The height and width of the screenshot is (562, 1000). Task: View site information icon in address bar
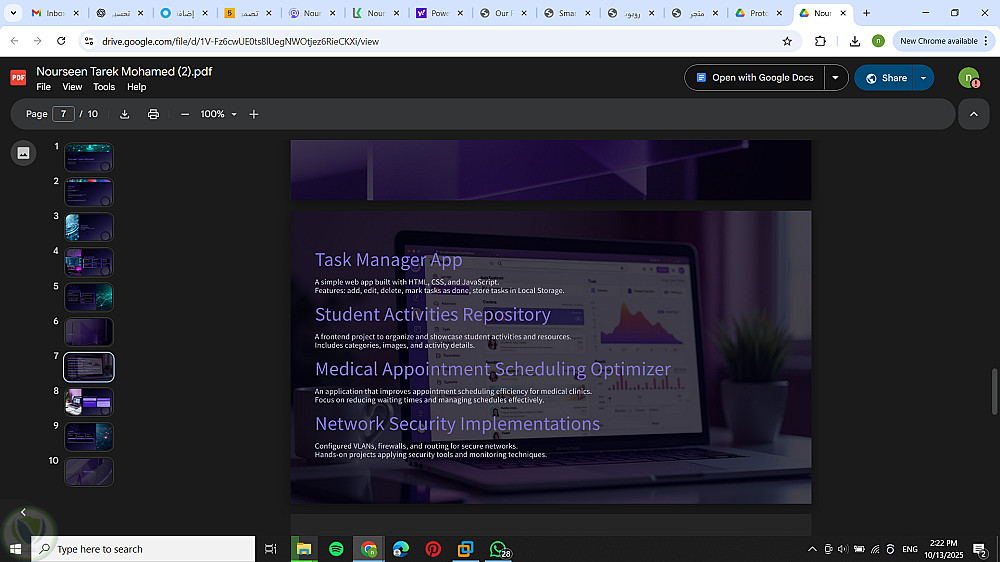pyautogui.click(x=89, y=41)
